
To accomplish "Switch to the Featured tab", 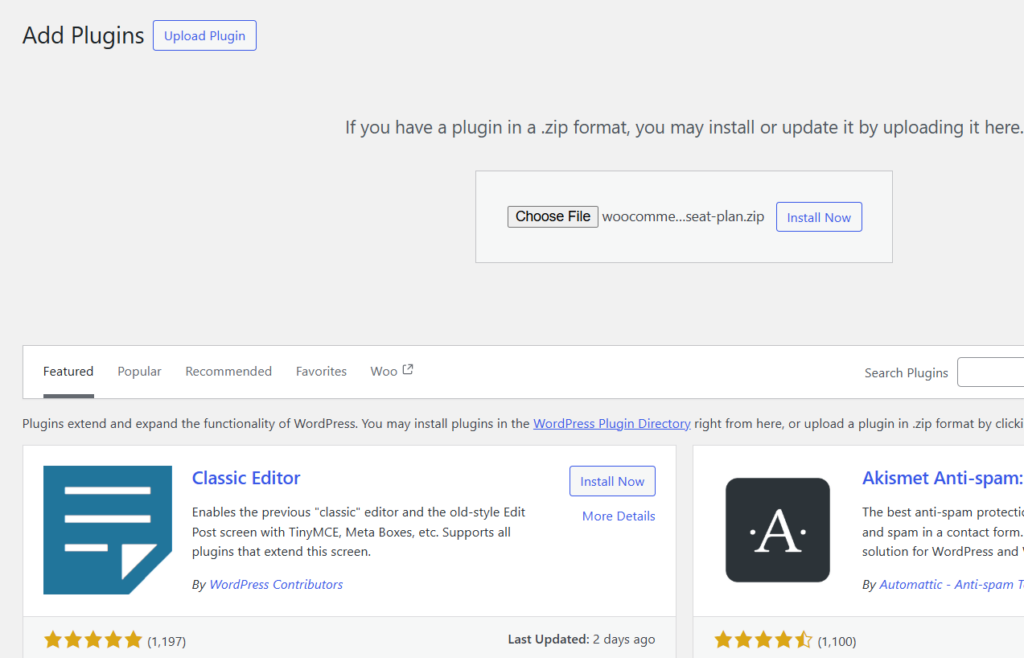I will 68,372.
